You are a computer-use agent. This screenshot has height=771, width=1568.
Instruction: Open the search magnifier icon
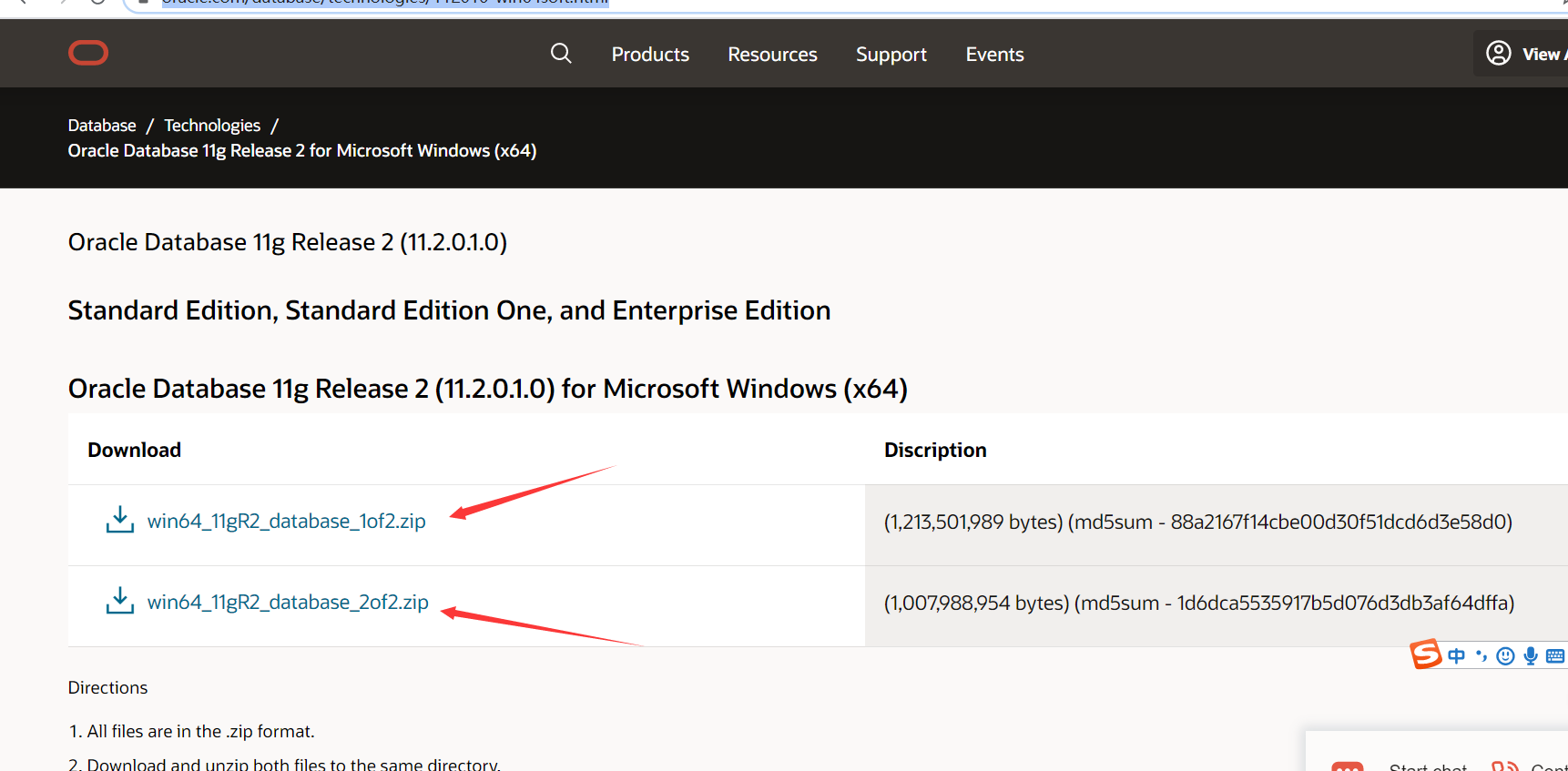pyautogui.click(x=561, y=54)
